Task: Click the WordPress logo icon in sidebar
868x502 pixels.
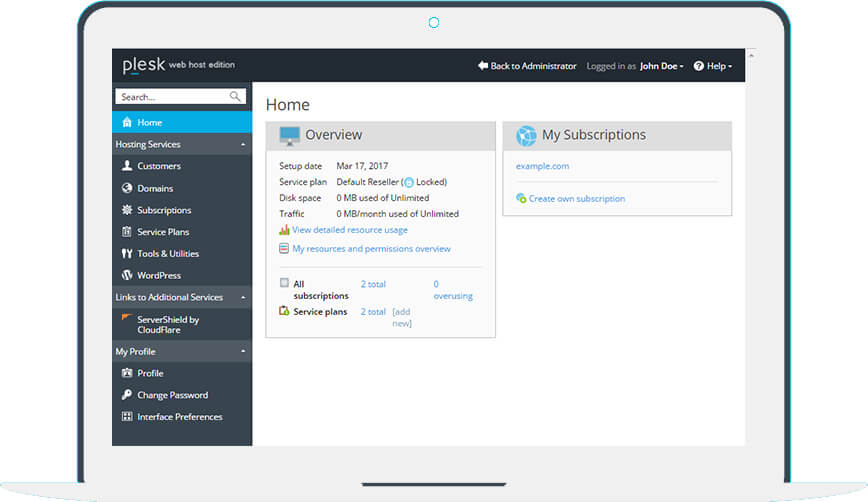Action: pyautogui.click(x=127, y=275)
